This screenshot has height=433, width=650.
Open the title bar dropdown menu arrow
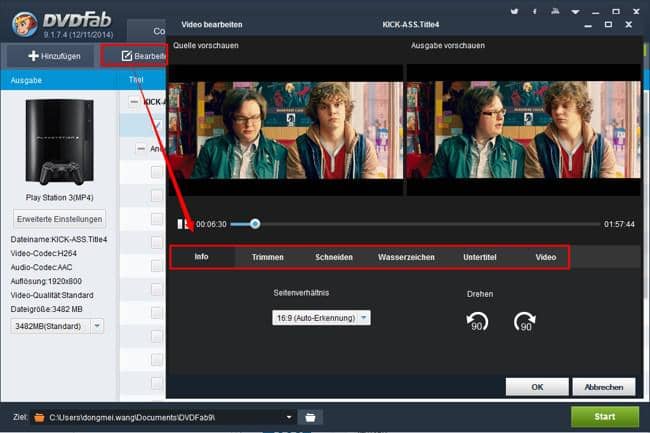[575, 12]
